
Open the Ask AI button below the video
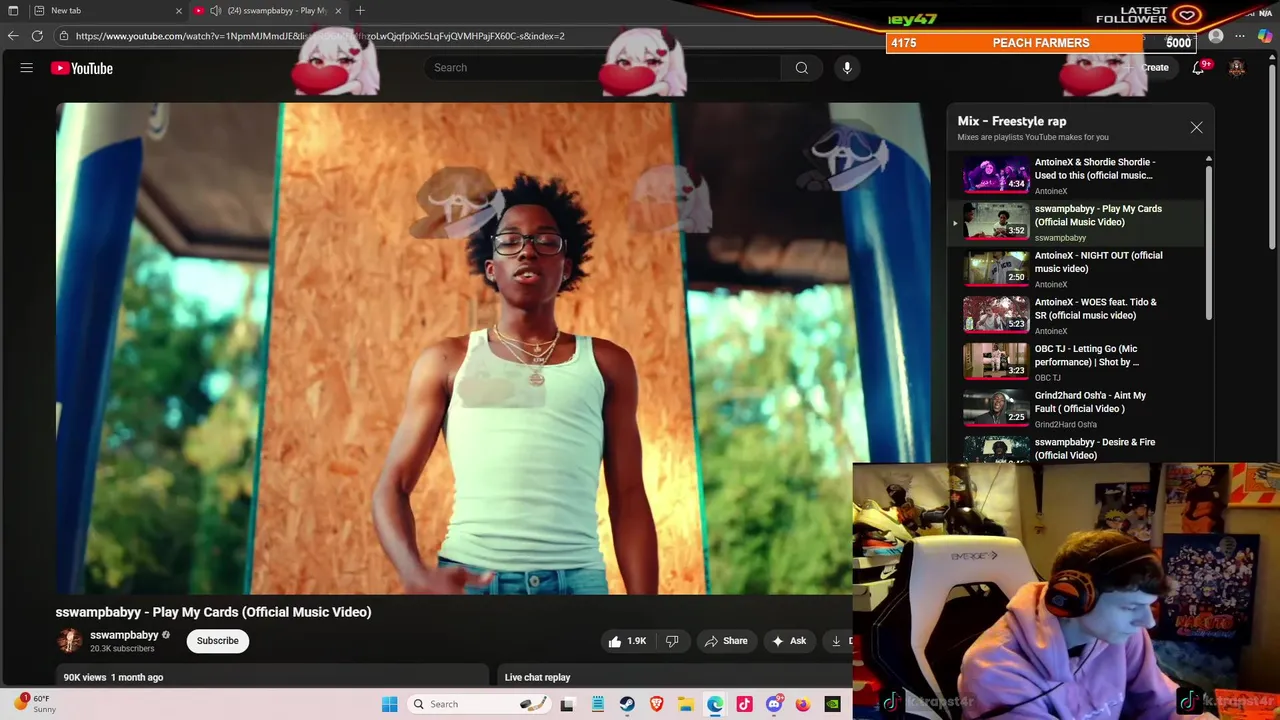point(789,641)
